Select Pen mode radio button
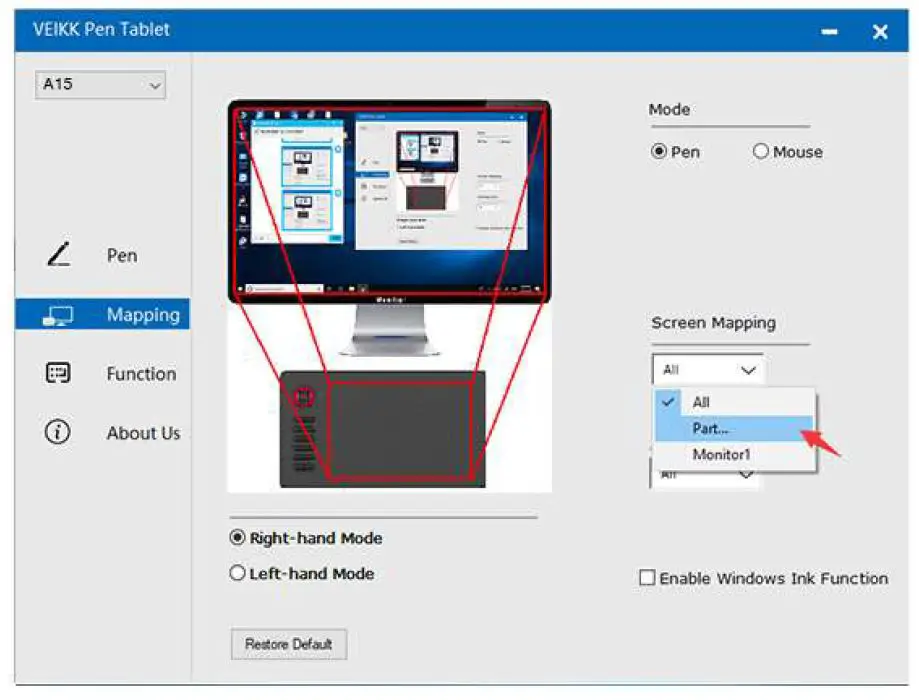The image size is (919, 700). coord(659,152)
